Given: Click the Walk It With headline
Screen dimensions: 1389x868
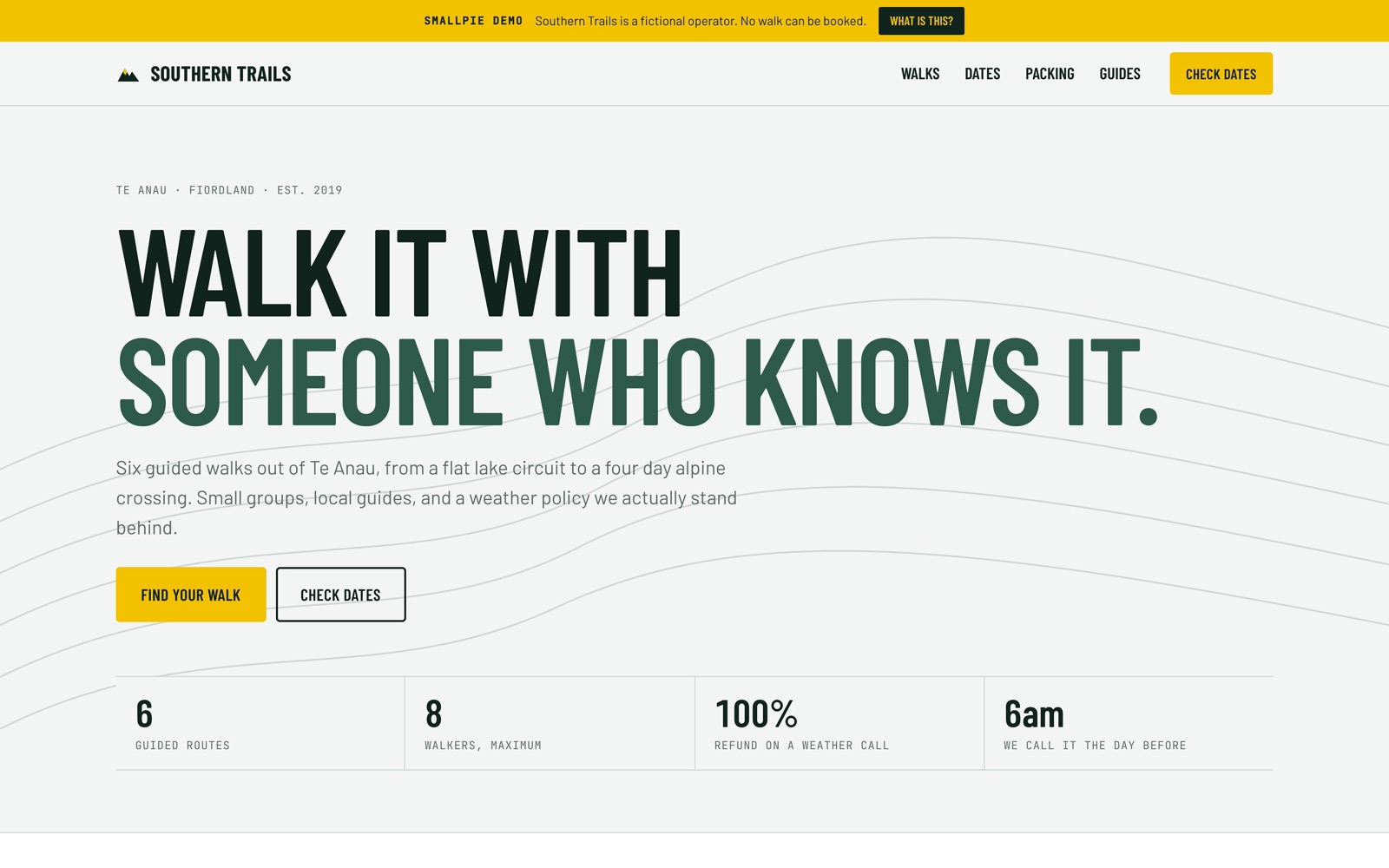Looking at the screenshot, I should 399,273.
